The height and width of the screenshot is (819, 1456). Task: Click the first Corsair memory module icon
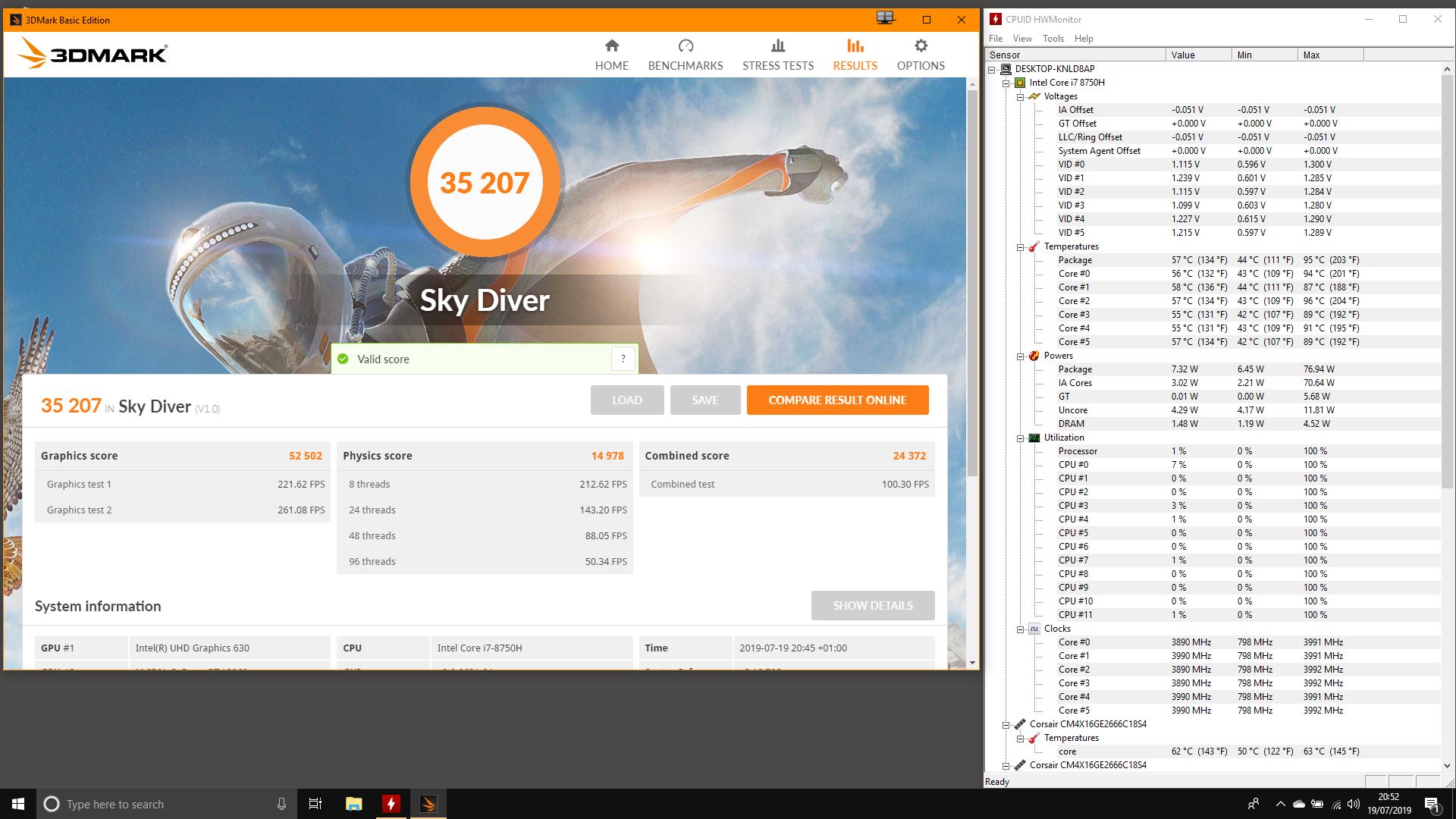tap(1020, 724)
